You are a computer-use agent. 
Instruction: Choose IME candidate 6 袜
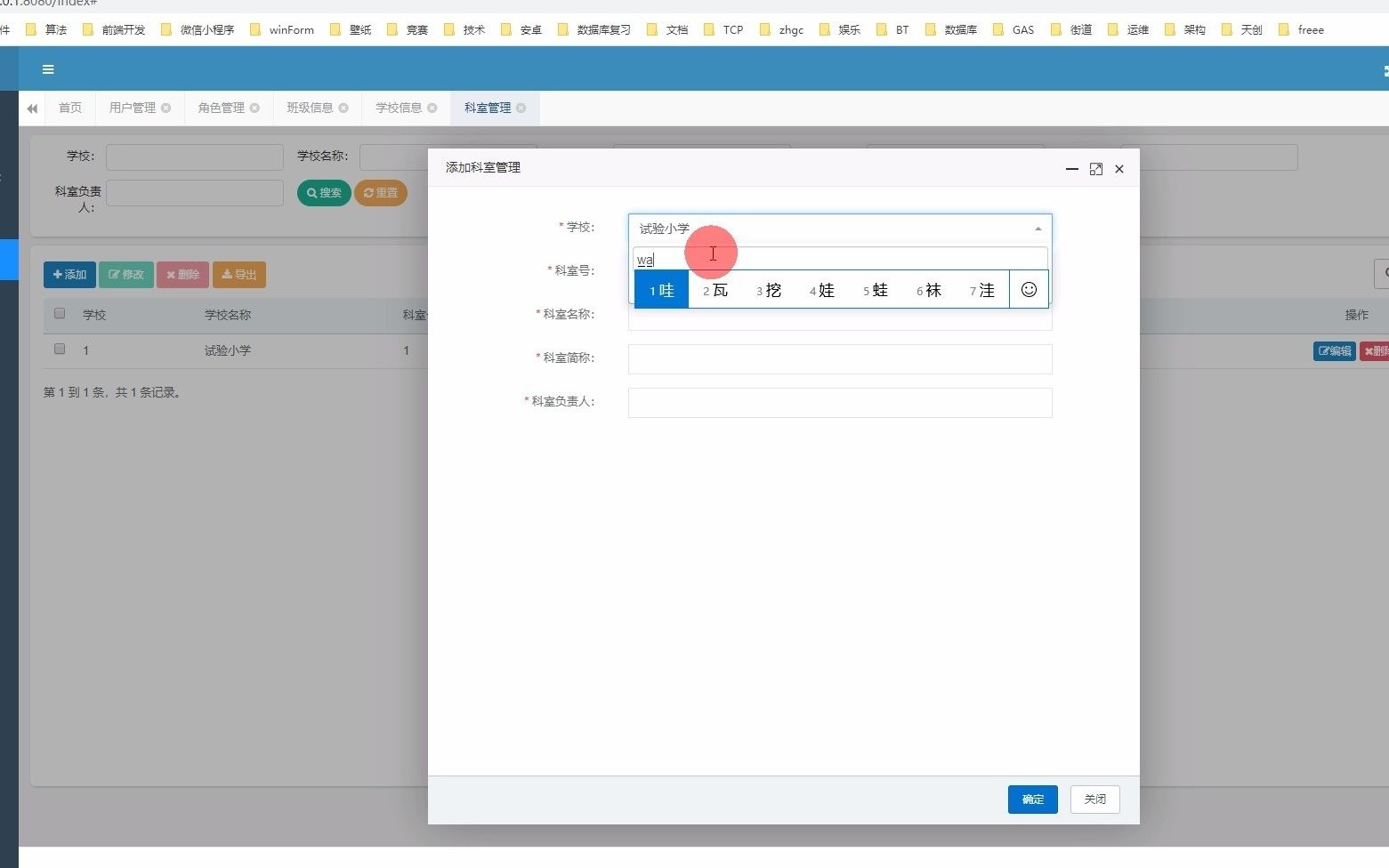(929, 290)
